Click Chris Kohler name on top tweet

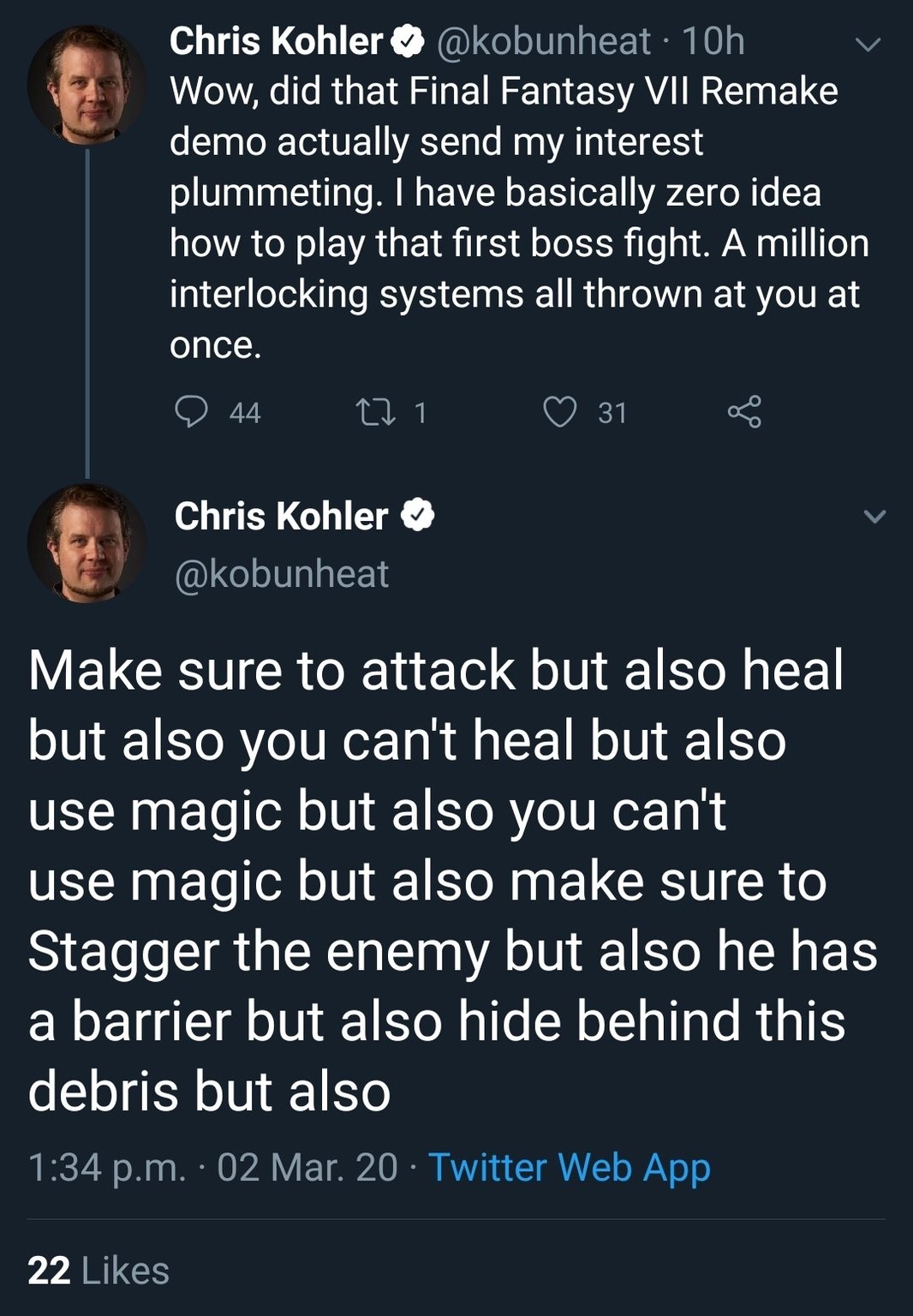pyautogui.click(x=276, y=41)
